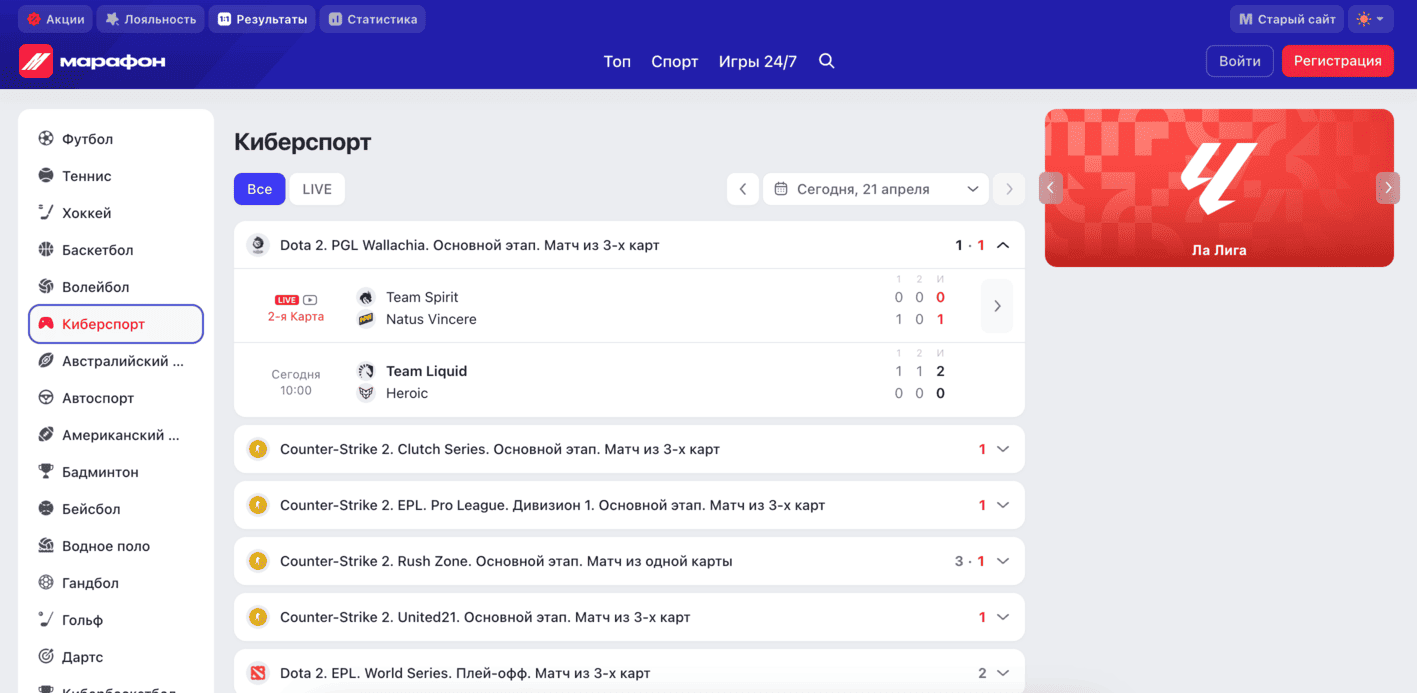Select Football in the sports sidebar
The image size is (1417, 693).
pyautogui.click(x=87, y=139)
